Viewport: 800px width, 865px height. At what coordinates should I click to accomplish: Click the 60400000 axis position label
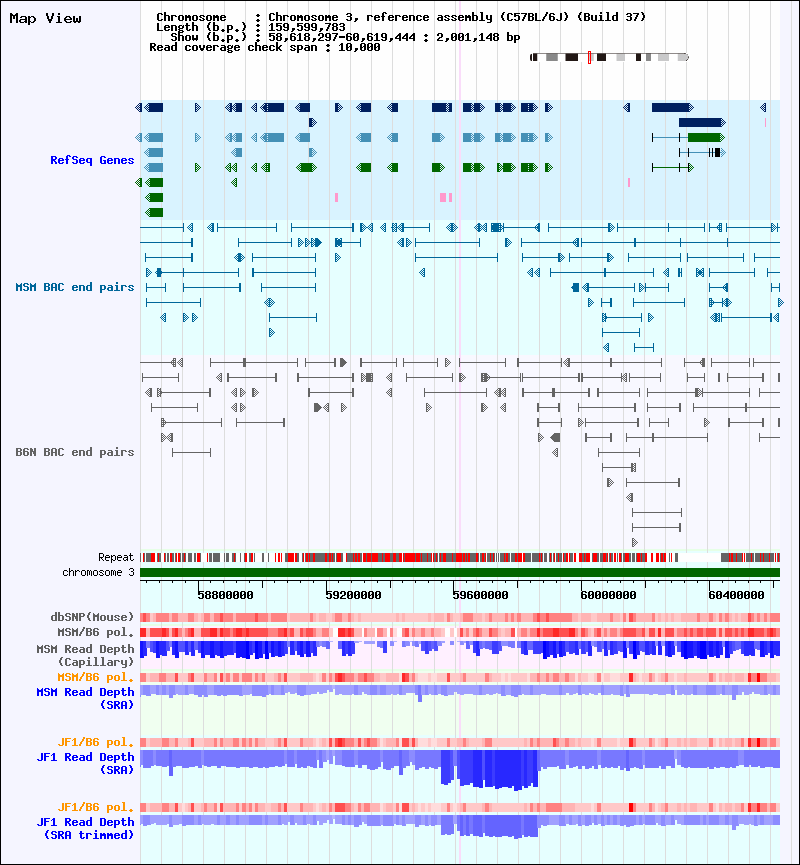point(736,595)
